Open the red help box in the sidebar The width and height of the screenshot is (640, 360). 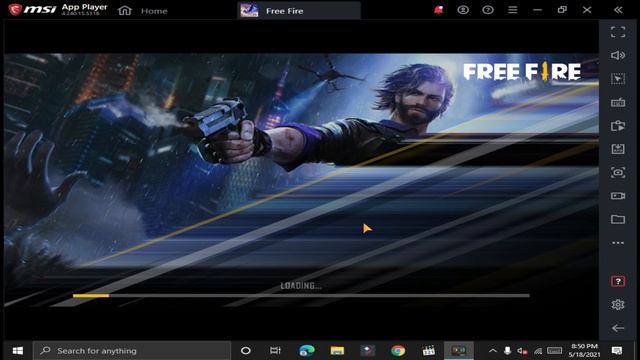pyautogui.click(x=618, y=281)
